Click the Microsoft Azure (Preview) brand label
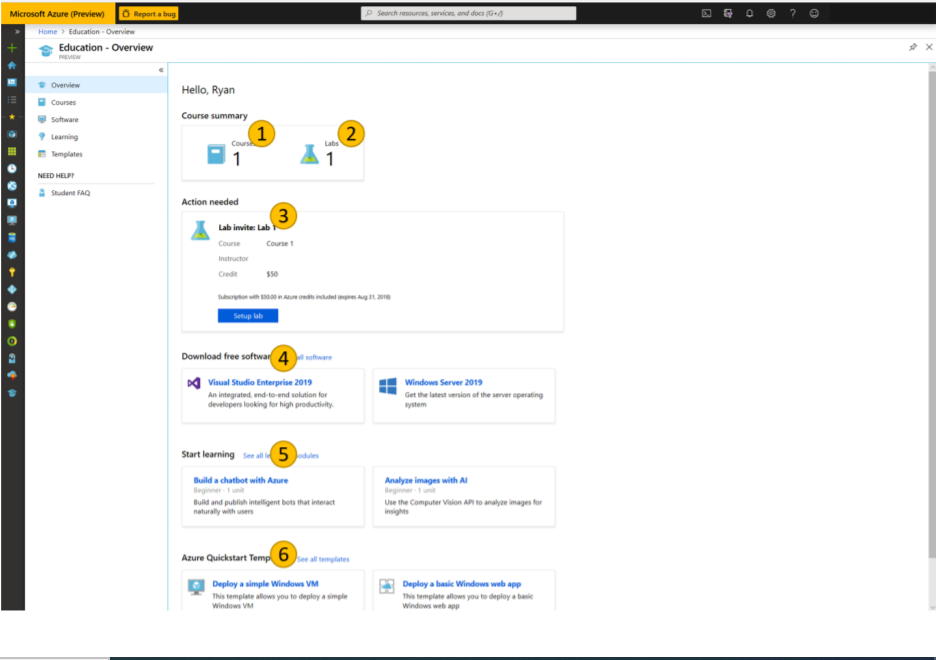Screen dimensions: 936x660 pos(57,14)
